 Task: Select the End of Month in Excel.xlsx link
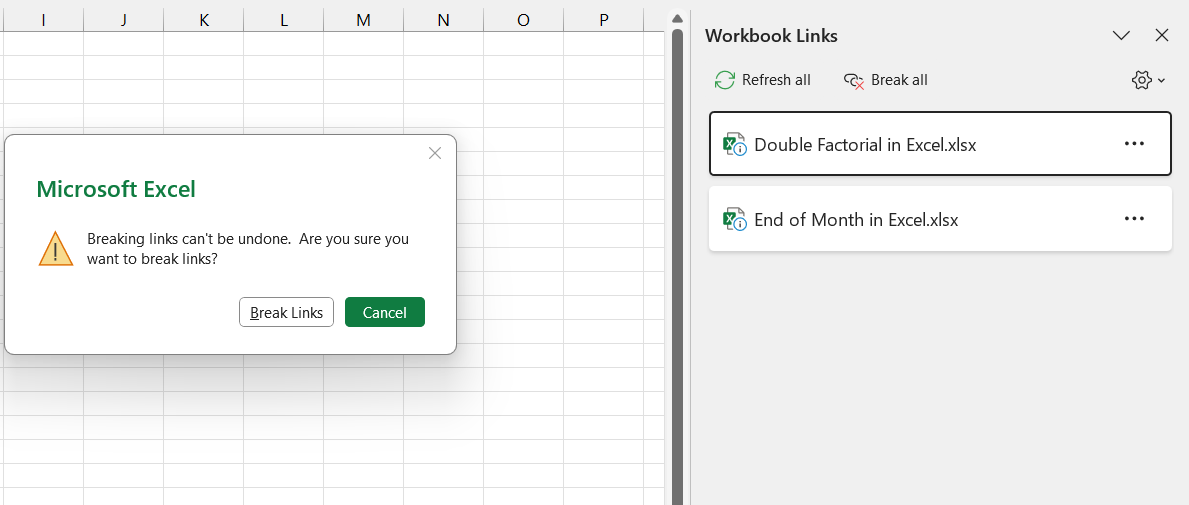[940, 219]
